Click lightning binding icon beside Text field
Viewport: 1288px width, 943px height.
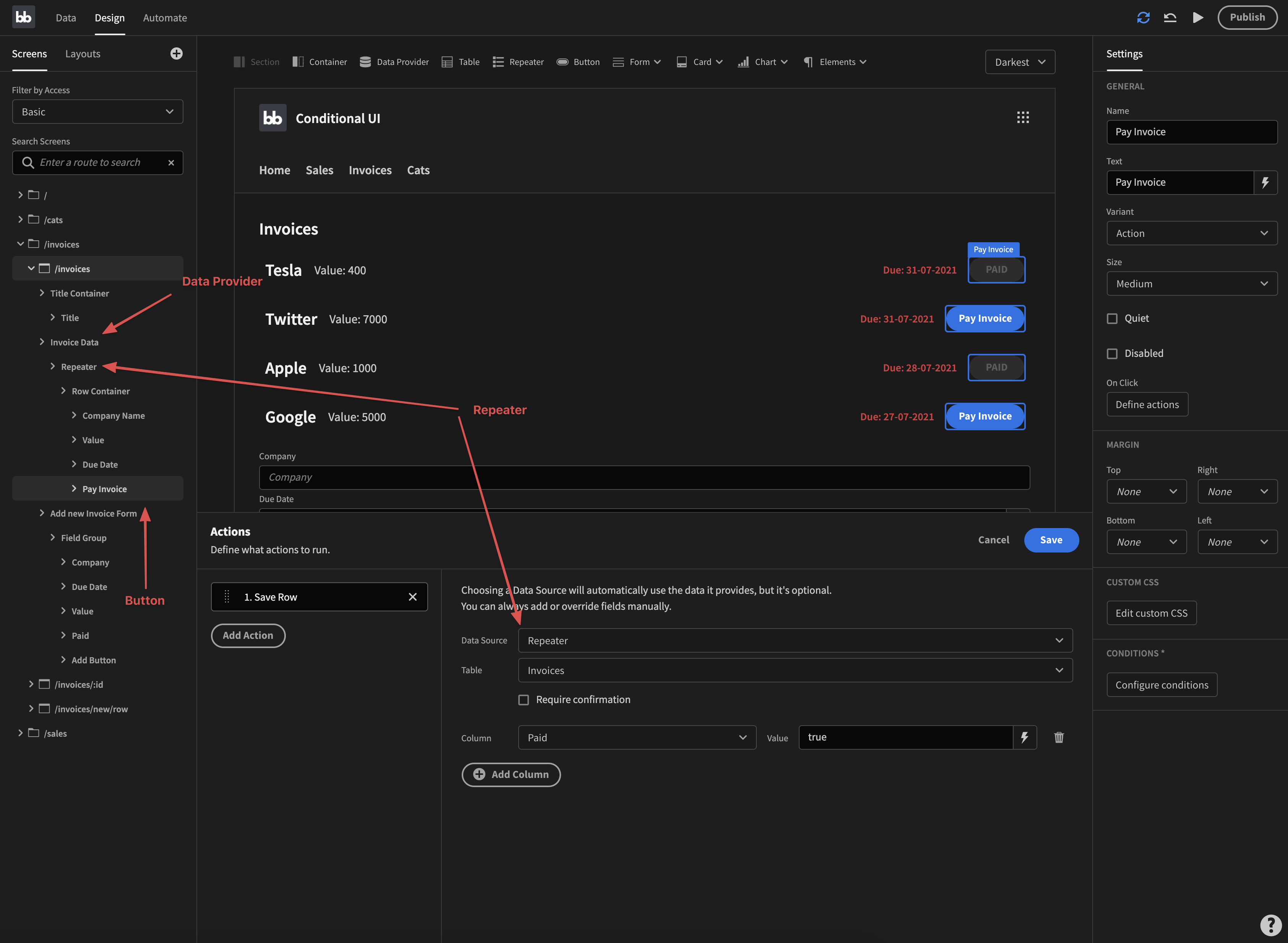tap(1265, 183)
